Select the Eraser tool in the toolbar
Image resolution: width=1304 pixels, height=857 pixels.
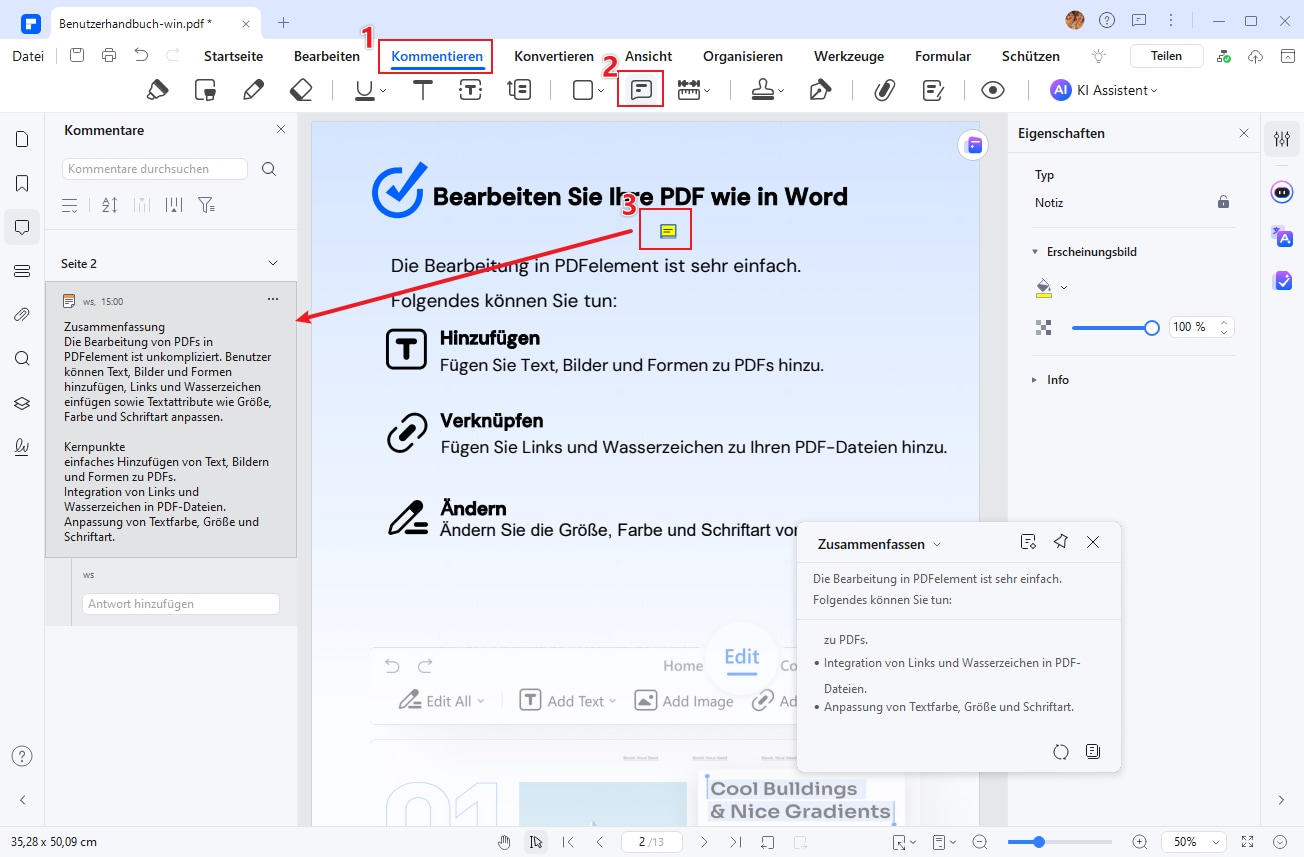point(301,89)
